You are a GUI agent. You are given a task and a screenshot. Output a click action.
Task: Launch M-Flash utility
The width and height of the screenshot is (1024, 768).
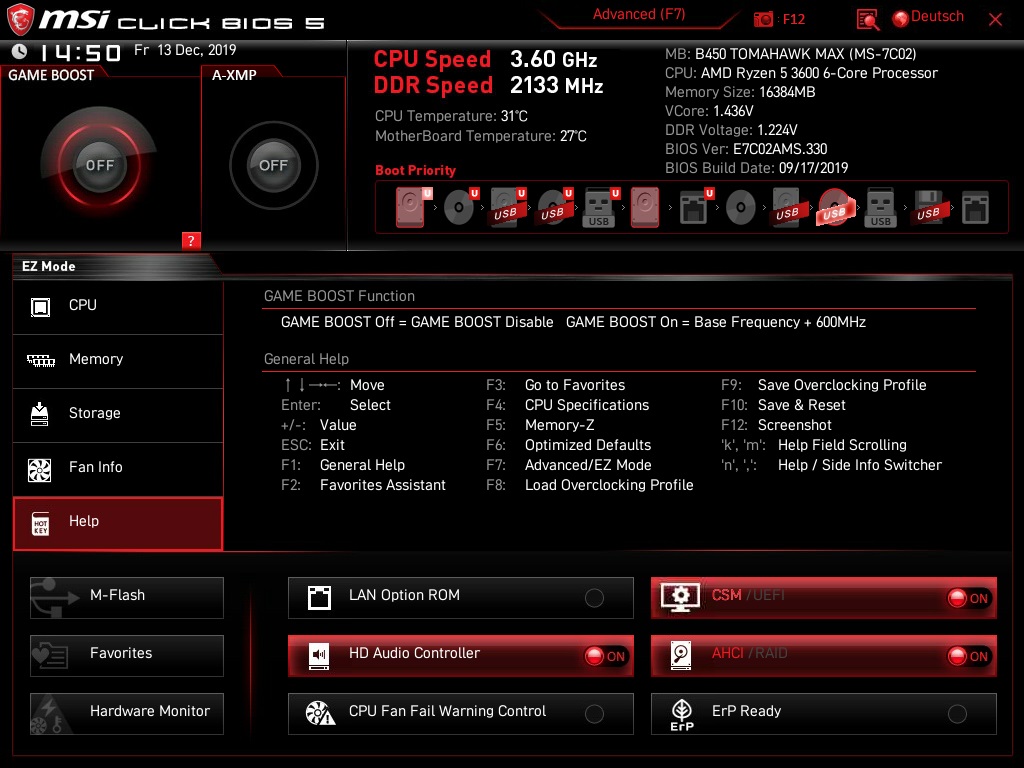tap(127, 598)
